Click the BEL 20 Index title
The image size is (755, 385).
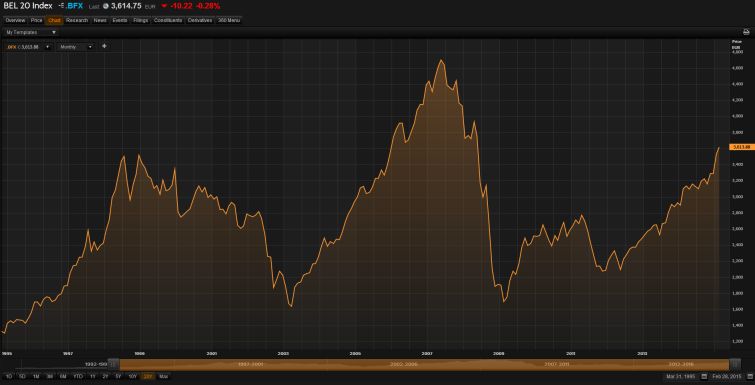[27, 6]
